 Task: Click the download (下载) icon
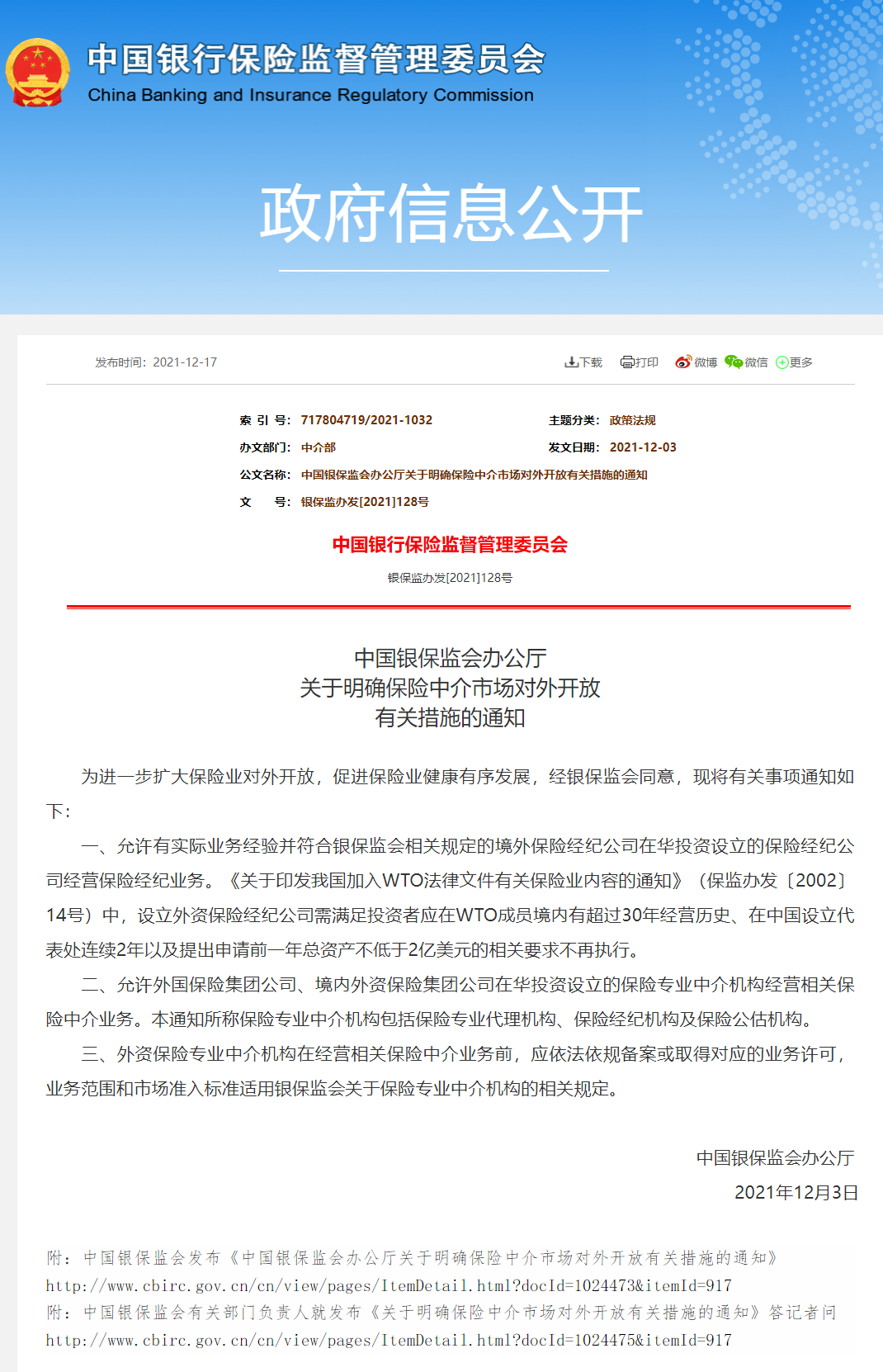pos(571,362)
